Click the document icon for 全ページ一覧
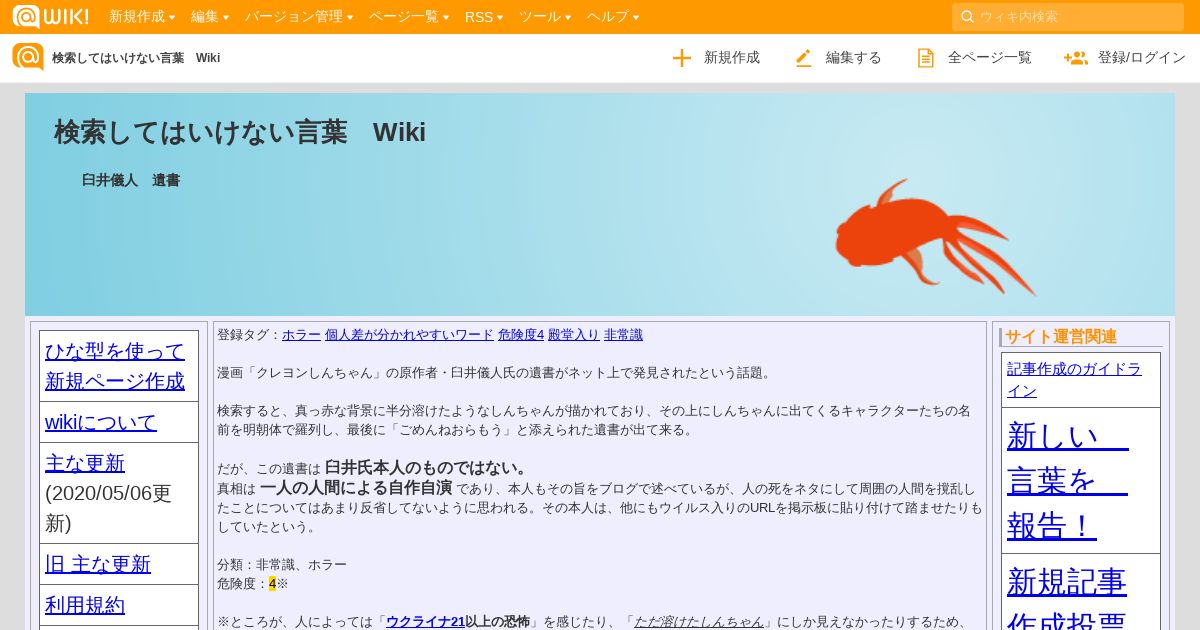The image size is (1200, 630). 926,58
